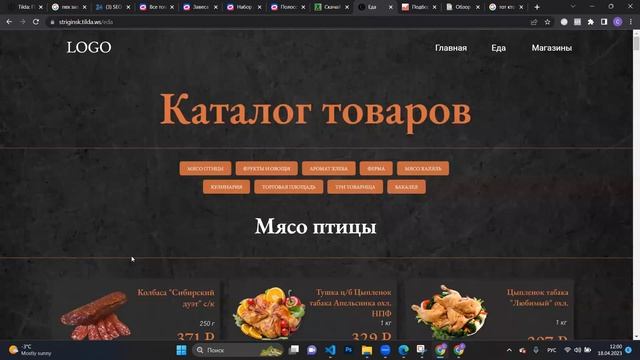Share this page from the address bar

[534, 22]
